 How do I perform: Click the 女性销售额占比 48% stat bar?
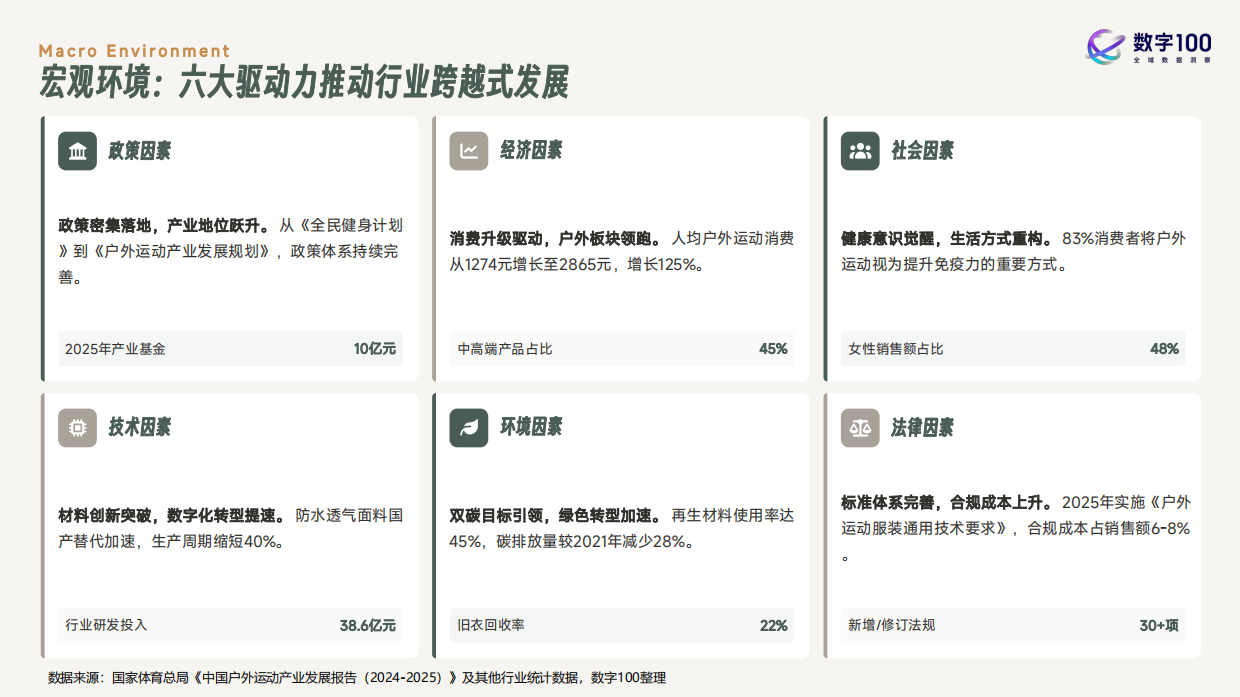[x=1011, y=349]
